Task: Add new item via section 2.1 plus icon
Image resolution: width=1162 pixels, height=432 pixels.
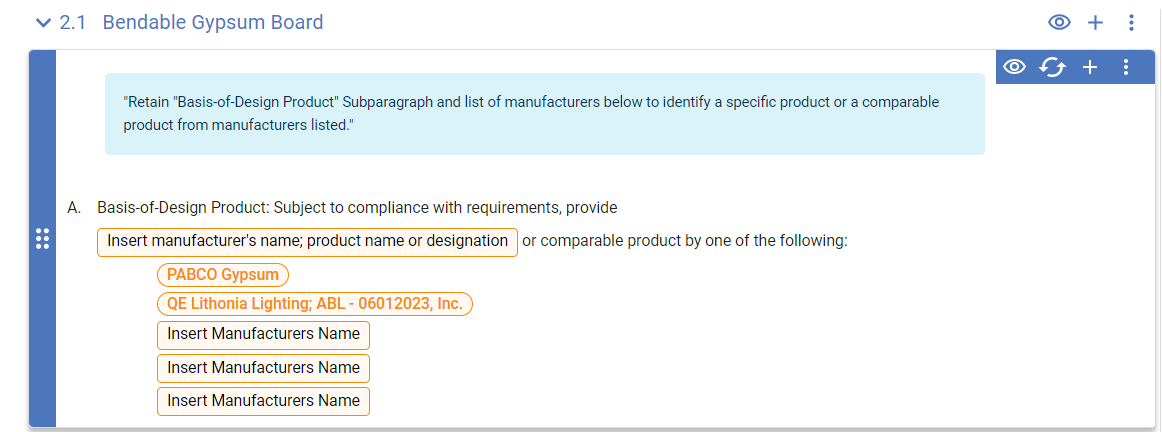Action: point(1095,22)
